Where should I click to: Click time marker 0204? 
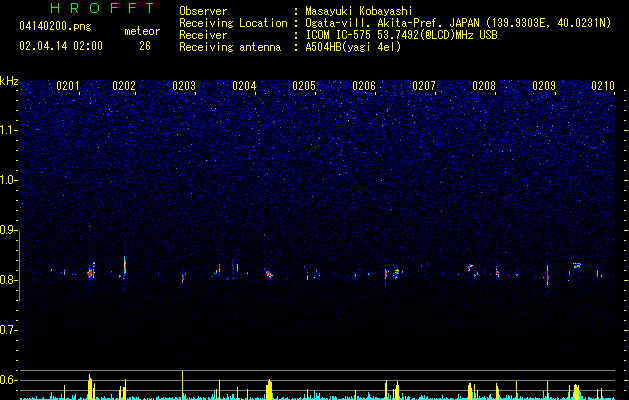point(244,86)
